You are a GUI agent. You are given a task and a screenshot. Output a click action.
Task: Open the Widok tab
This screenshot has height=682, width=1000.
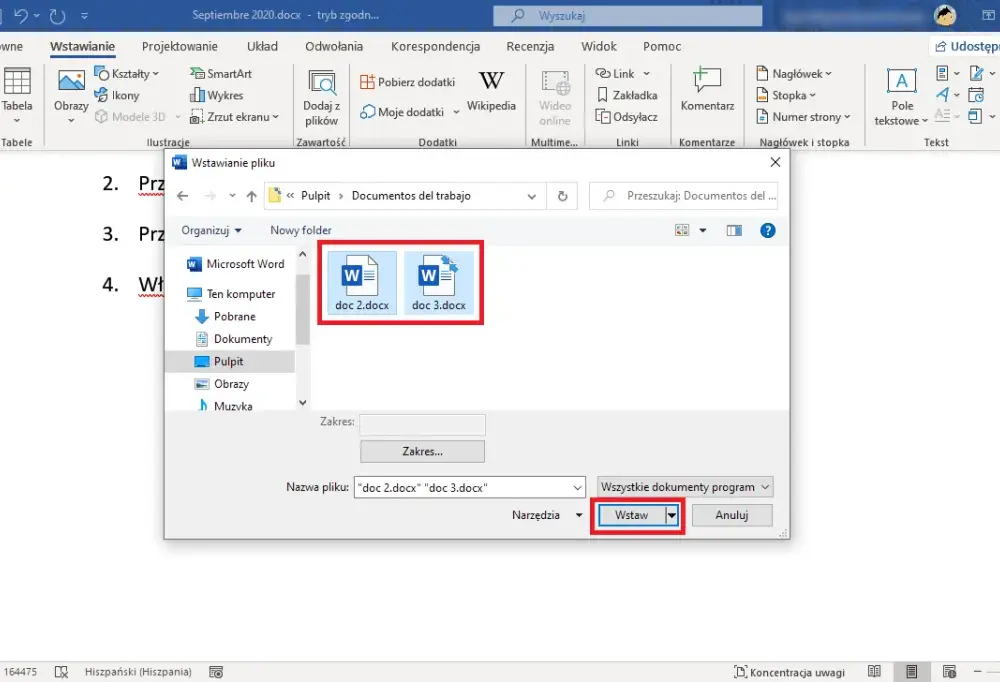[x=599, y=46]
